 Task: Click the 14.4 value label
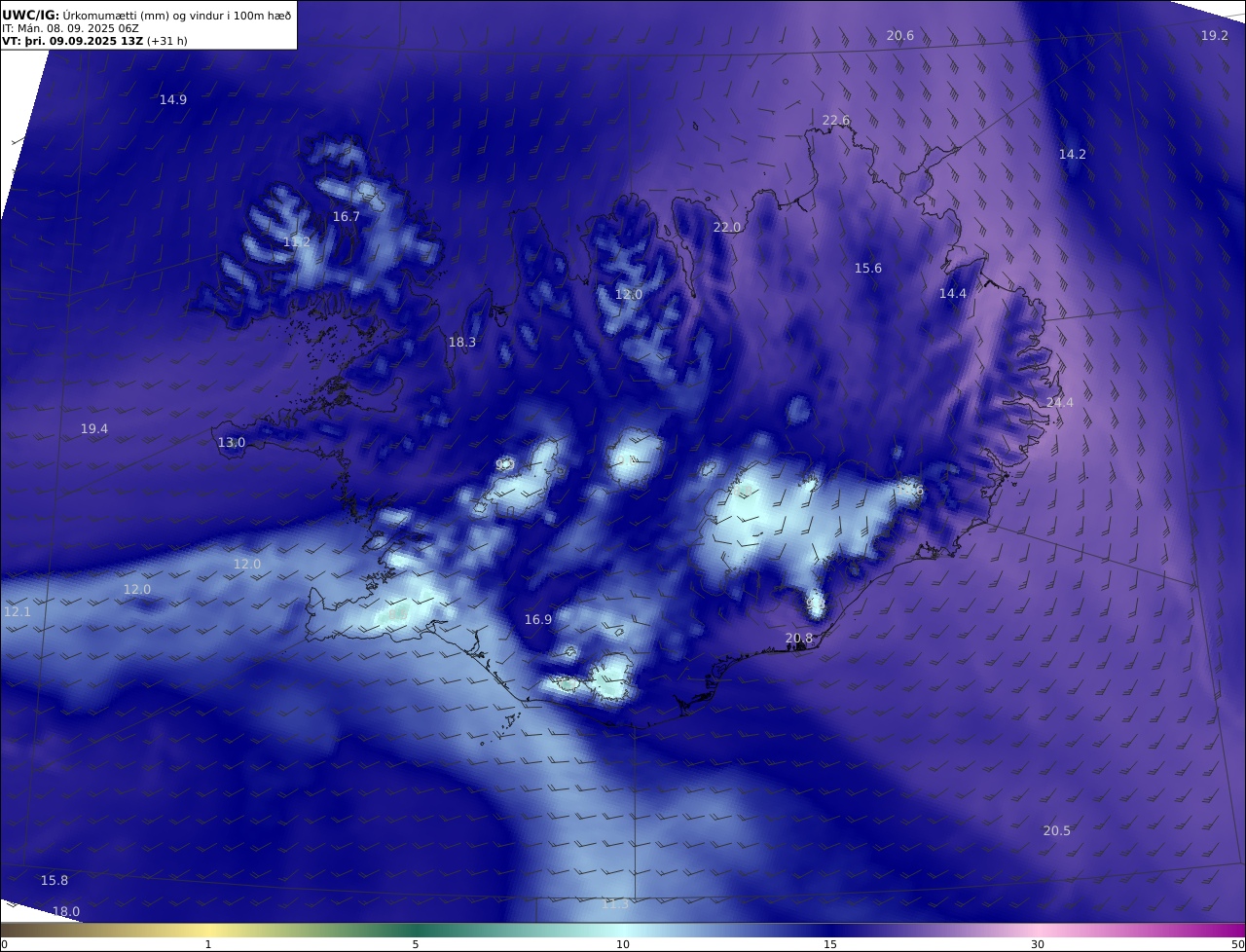tap(953, 293)
